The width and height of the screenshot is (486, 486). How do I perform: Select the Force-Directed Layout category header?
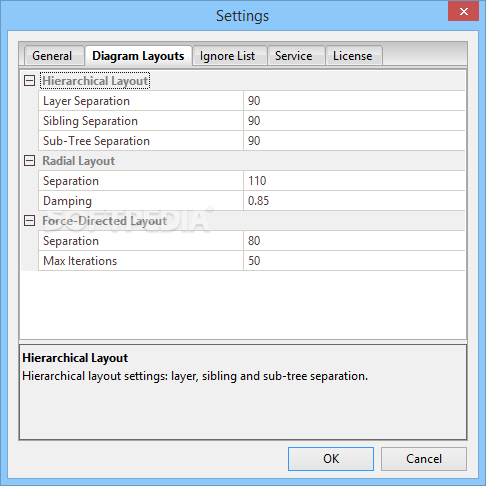point(105,221)
